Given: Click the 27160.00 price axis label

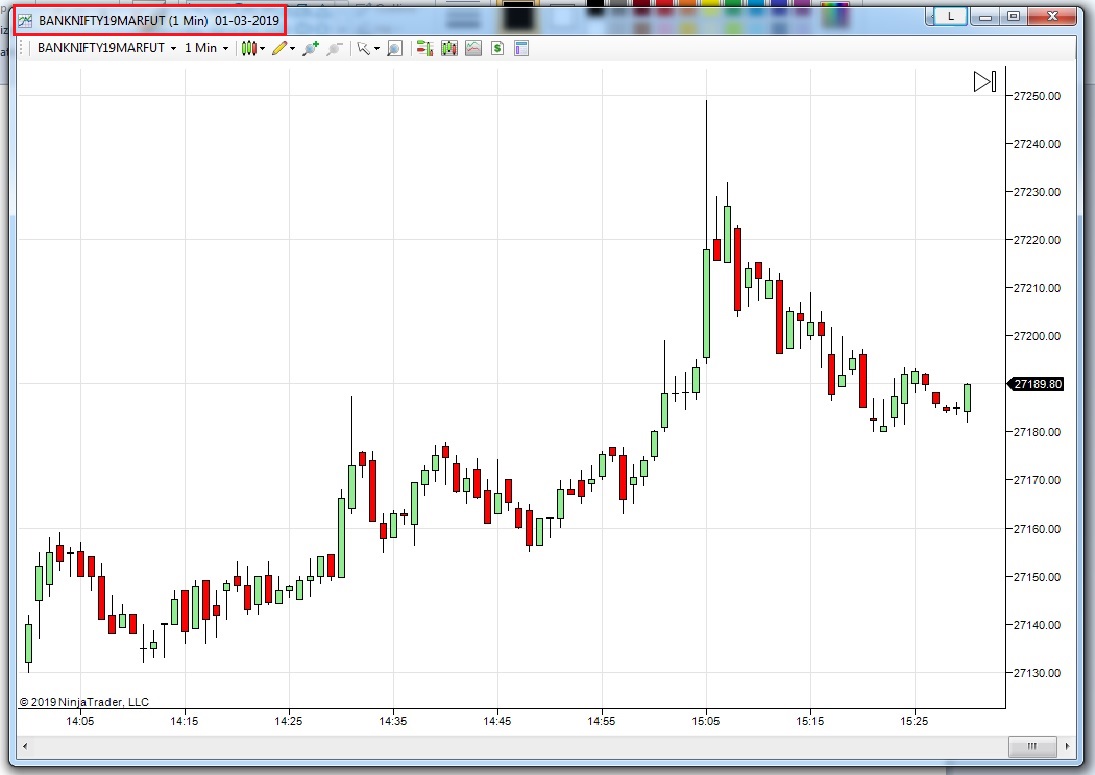Looking at the screenshot, I should click(x=1037, y=529).
